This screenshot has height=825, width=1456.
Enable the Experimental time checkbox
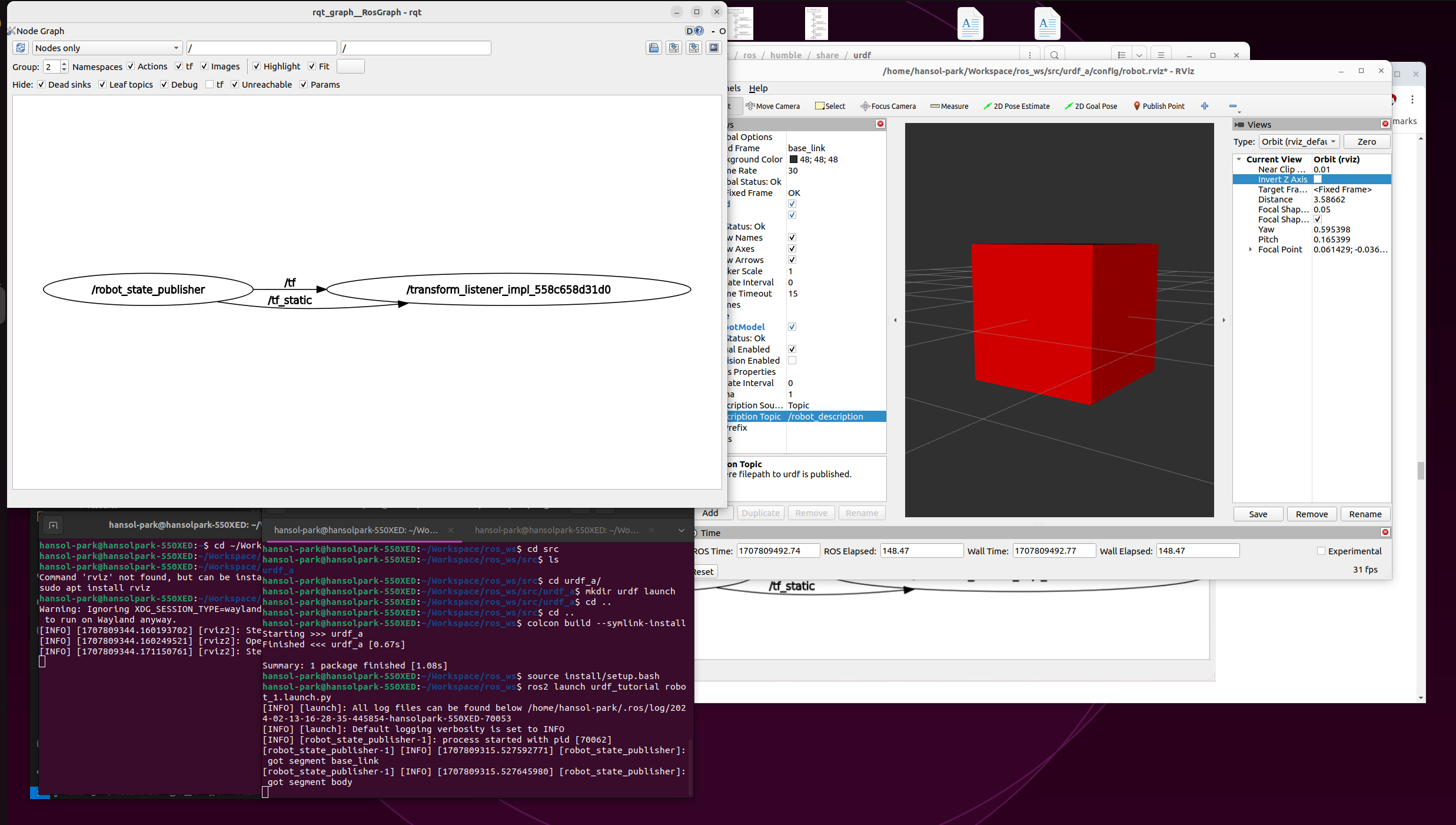pyautogui.click(x=1321, y=551)
